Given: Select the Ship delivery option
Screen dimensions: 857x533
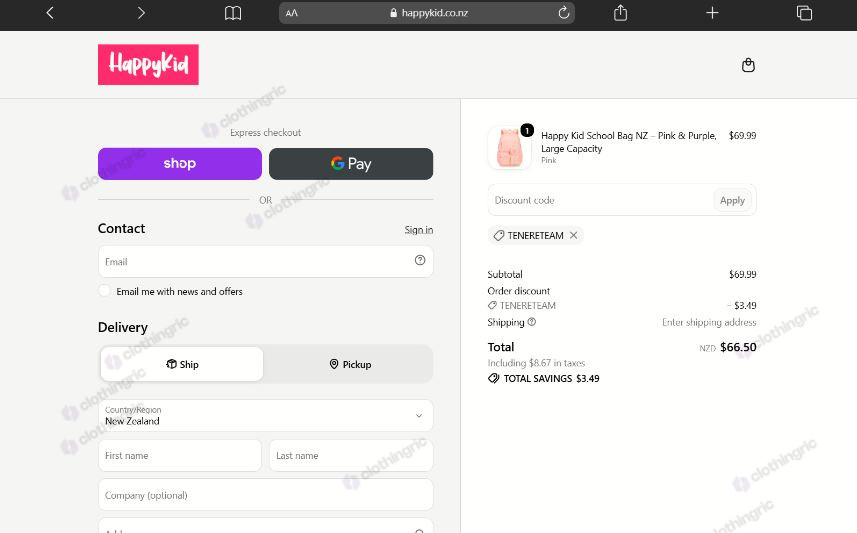Looking at the screenshot, I should 182,364.
